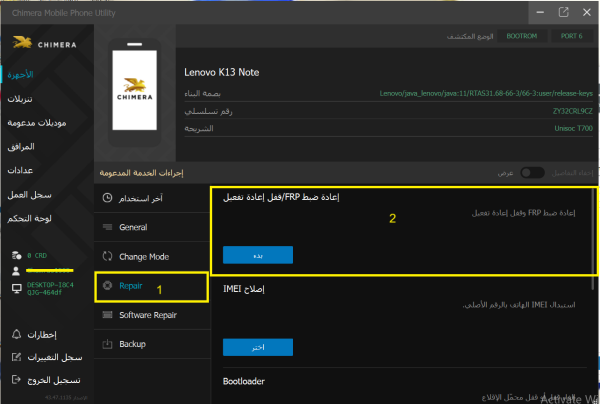Click the credits coin icon
This screenshot has height=404, width=600.
[16, 255]
